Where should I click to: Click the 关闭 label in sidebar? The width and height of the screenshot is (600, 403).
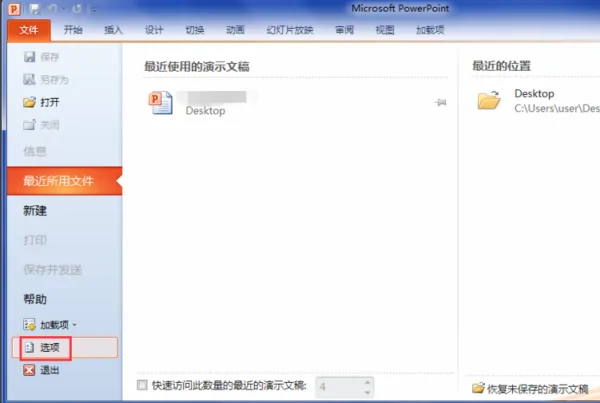pyautogui.click(x=50, y=125)
